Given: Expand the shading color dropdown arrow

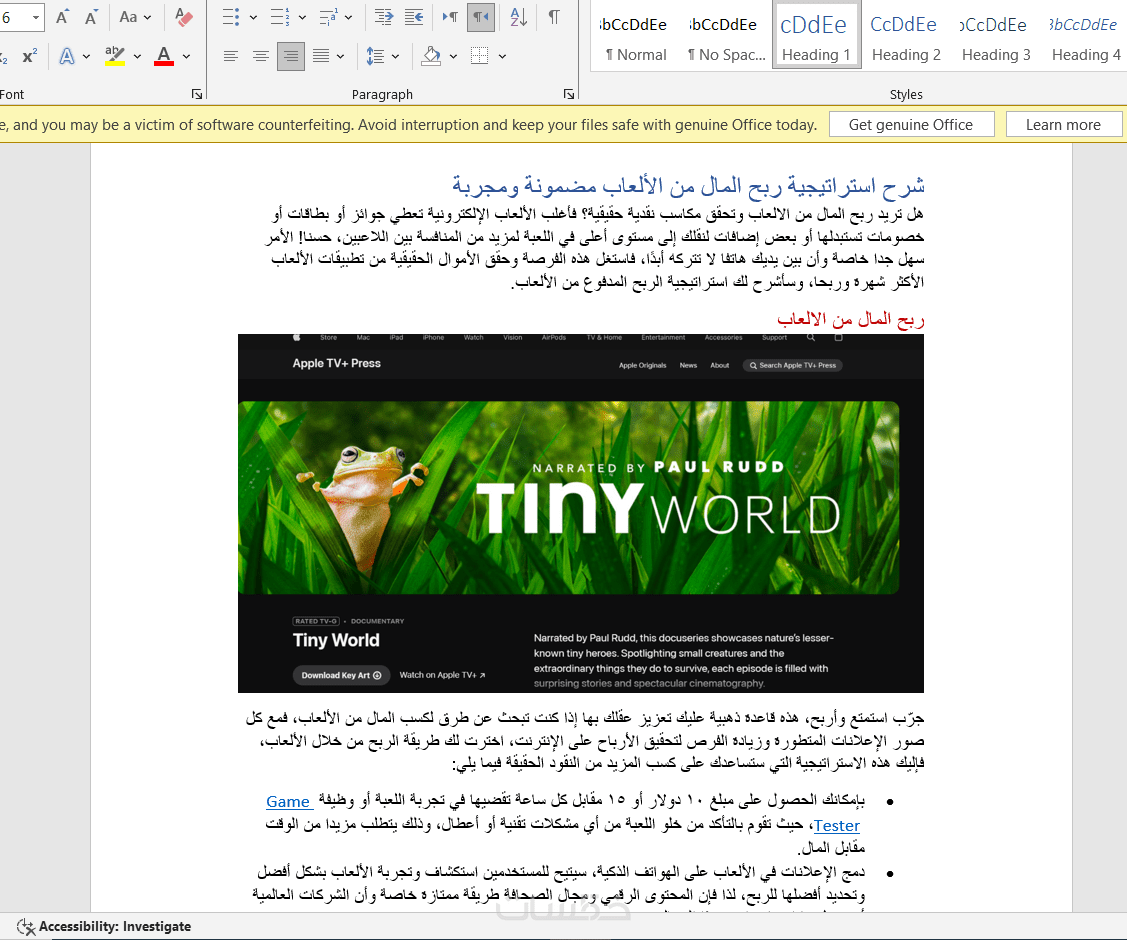Looking at the screenshot, I should (x=454, y=56).
